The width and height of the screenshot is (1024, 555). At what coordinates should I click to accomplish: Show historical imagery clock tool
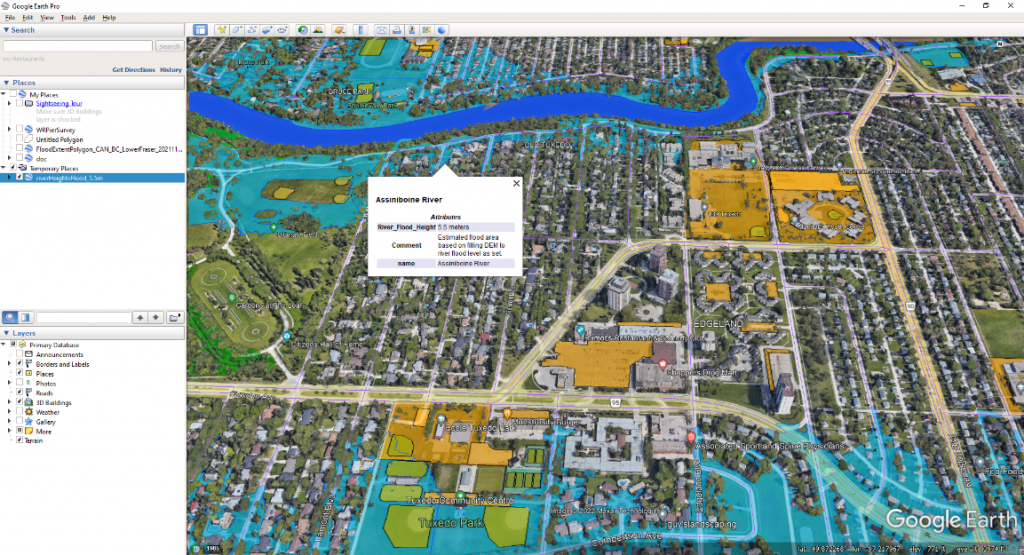coord(302,30)
